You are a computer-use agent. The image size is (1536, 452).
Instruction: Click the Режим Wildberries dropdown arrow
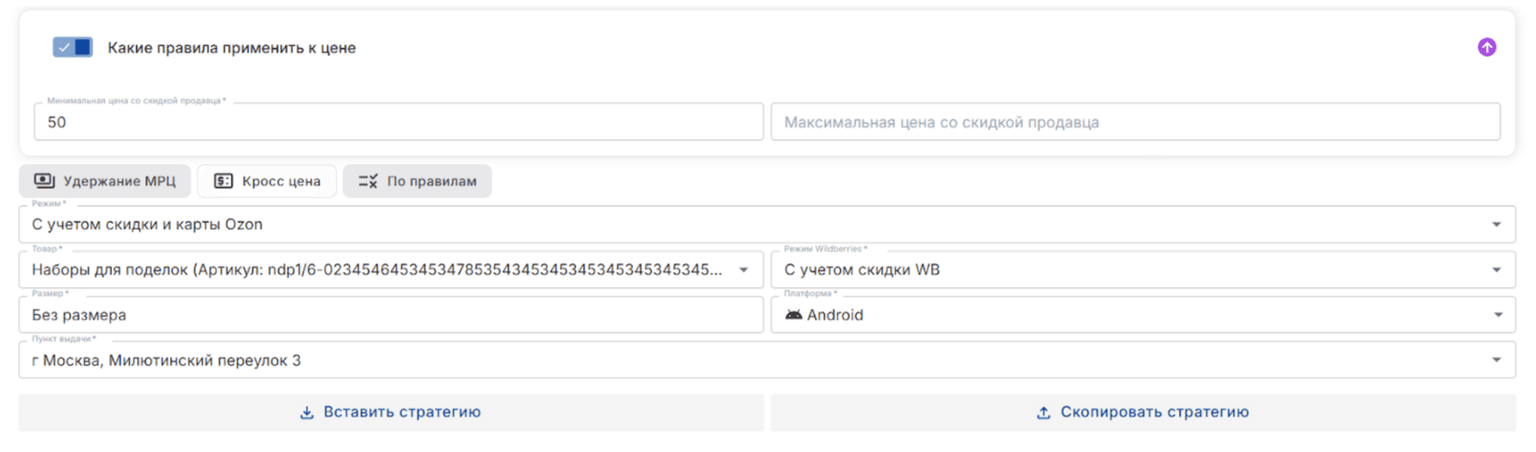1497,270
